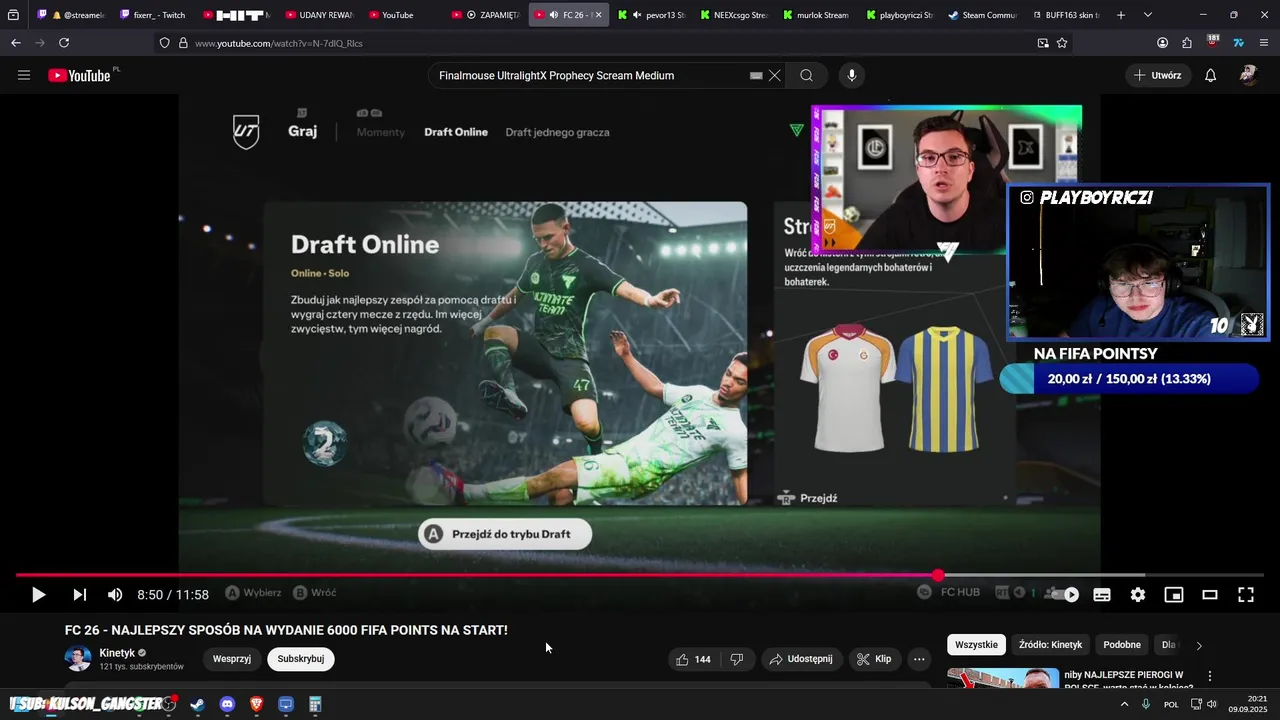Close the active FC 26 tab
The image size is (1280, 720).
coord(599,15)
